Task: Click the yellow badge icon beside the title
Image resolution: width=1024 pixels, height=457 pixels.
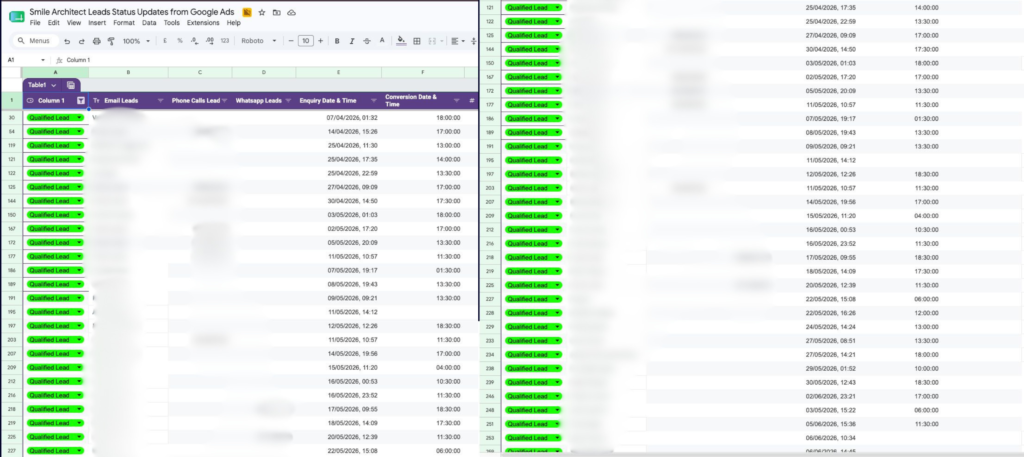Action: 247,12
